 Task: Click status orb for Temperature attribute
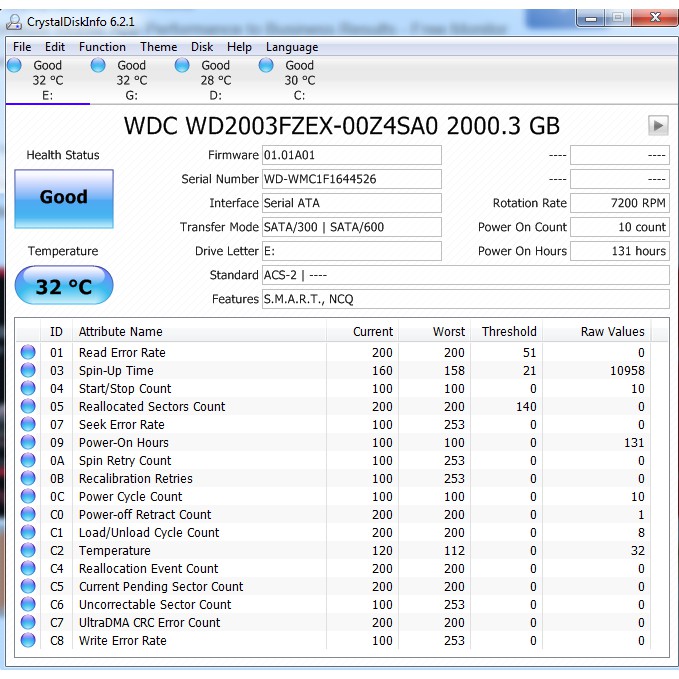(28, 550)
